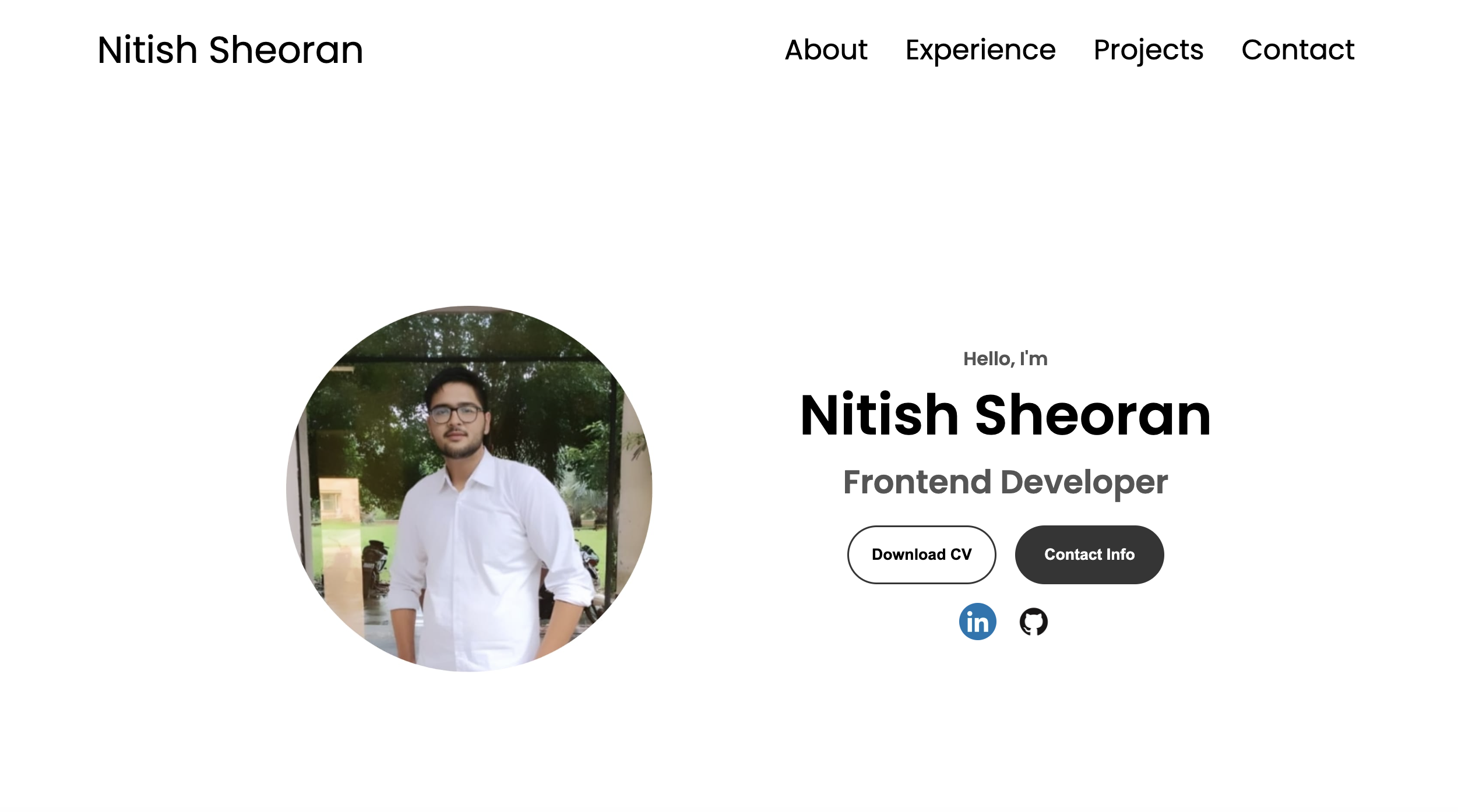This screenshot has height=812, width=1458.
Task: Click the Nitish Sheoran logo in header
Action: [230, 50]
